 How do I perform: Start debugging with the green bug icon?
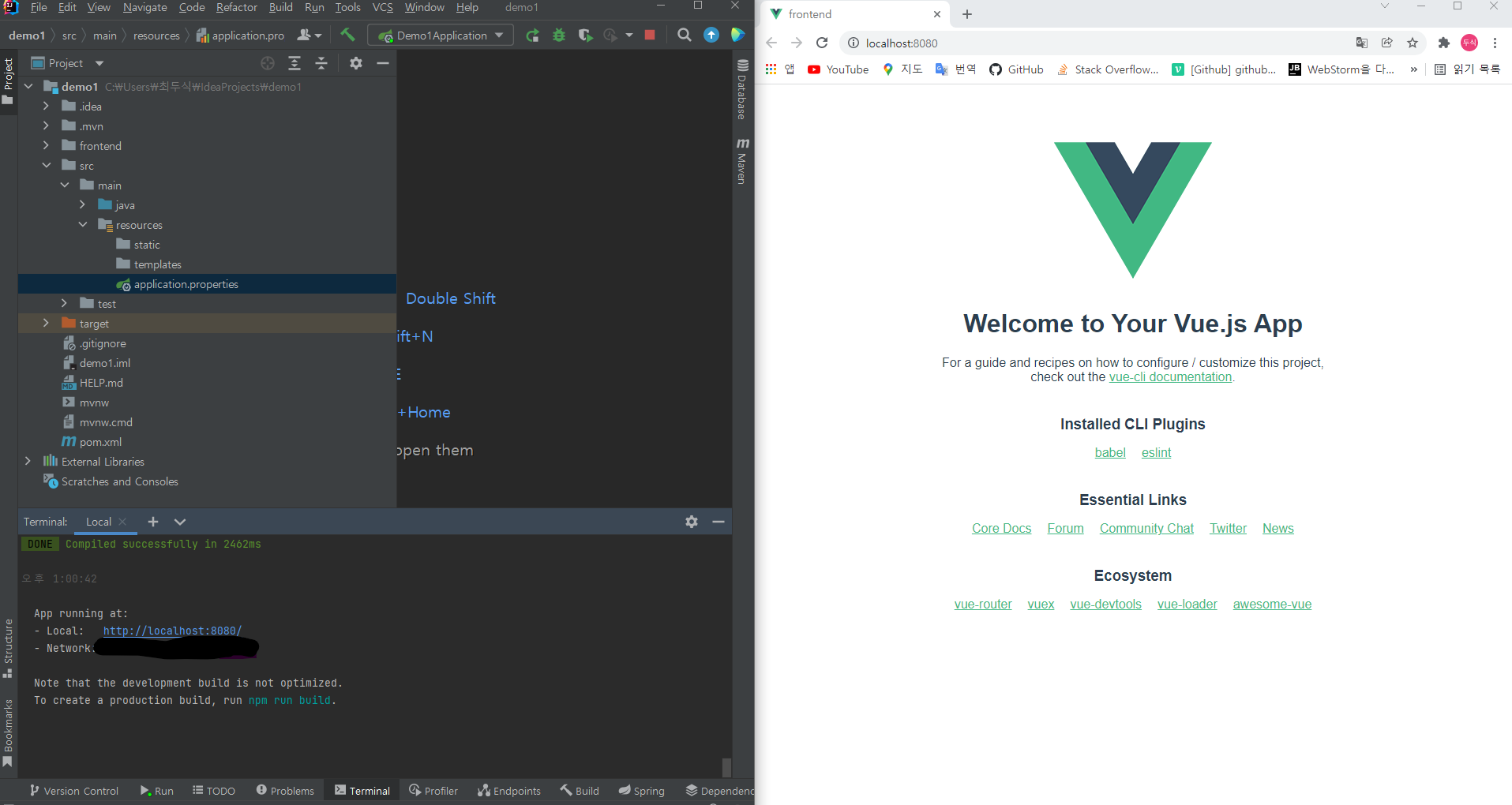[559, 35]
